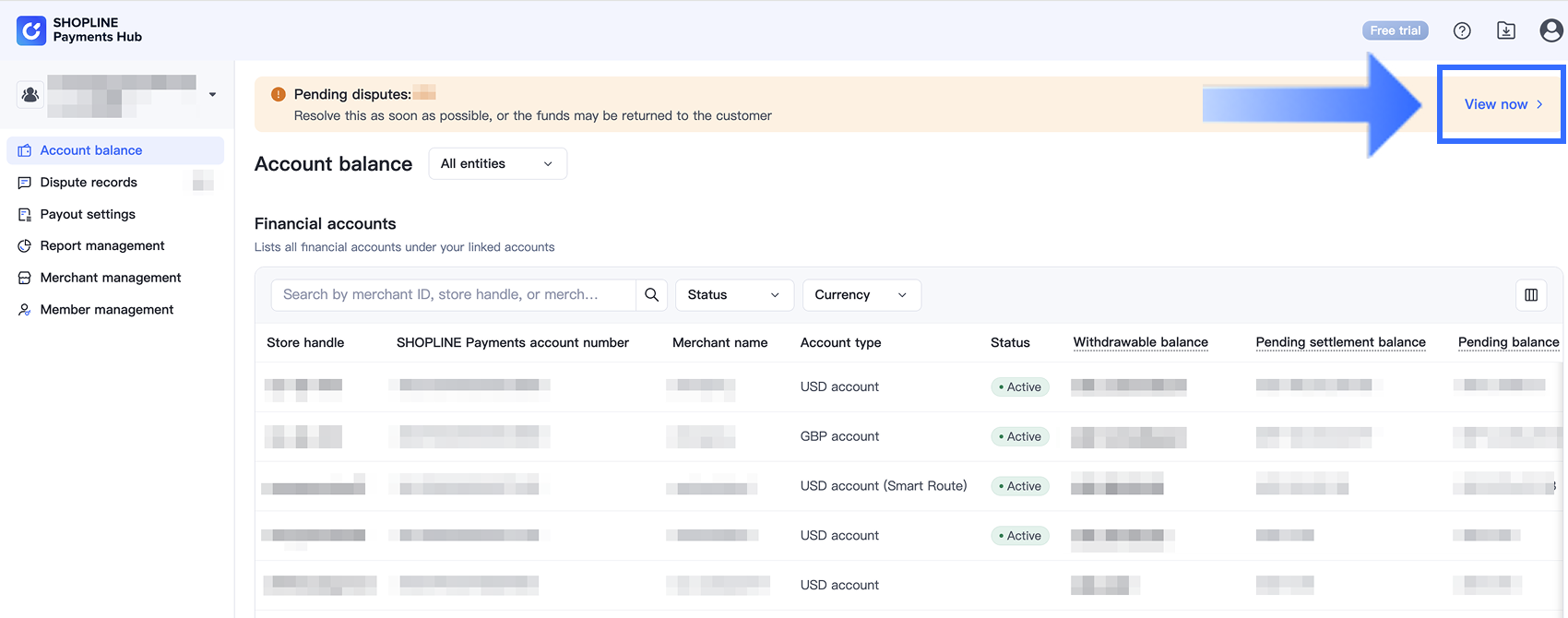
Task: Click the Account type column header
Action: coord(841,342)
